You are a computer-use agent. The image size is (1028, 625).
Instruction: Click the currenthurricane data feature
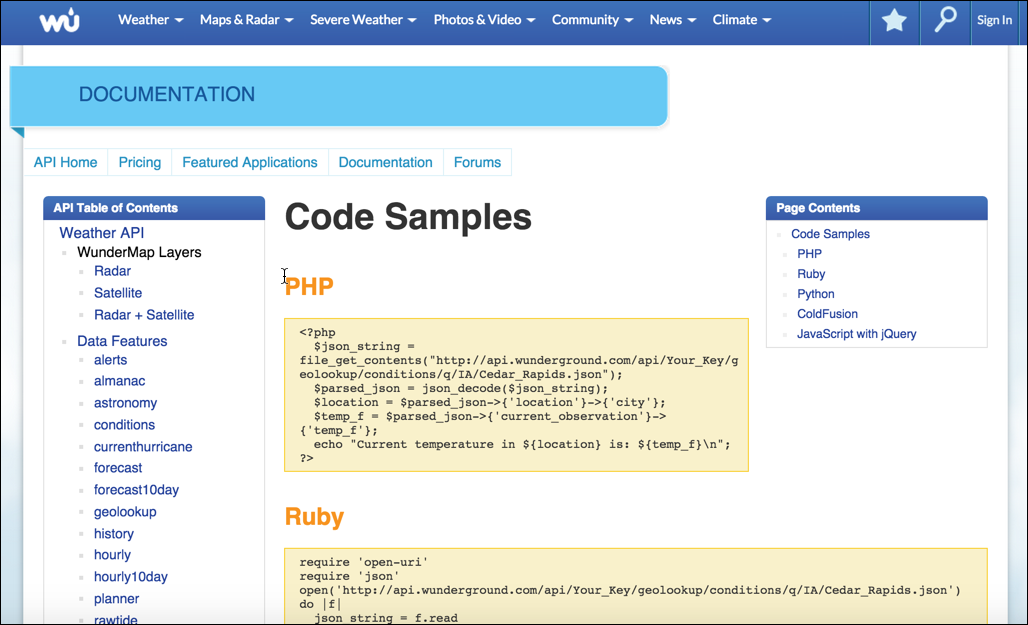pyautogui.click(x=142, y=446)
